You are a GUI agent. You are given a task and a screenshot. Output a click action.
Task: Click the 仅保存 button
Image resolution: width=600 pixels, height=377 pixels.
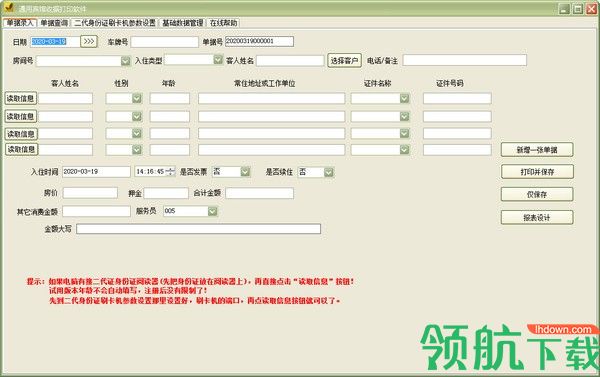click(x=537, y=194)
